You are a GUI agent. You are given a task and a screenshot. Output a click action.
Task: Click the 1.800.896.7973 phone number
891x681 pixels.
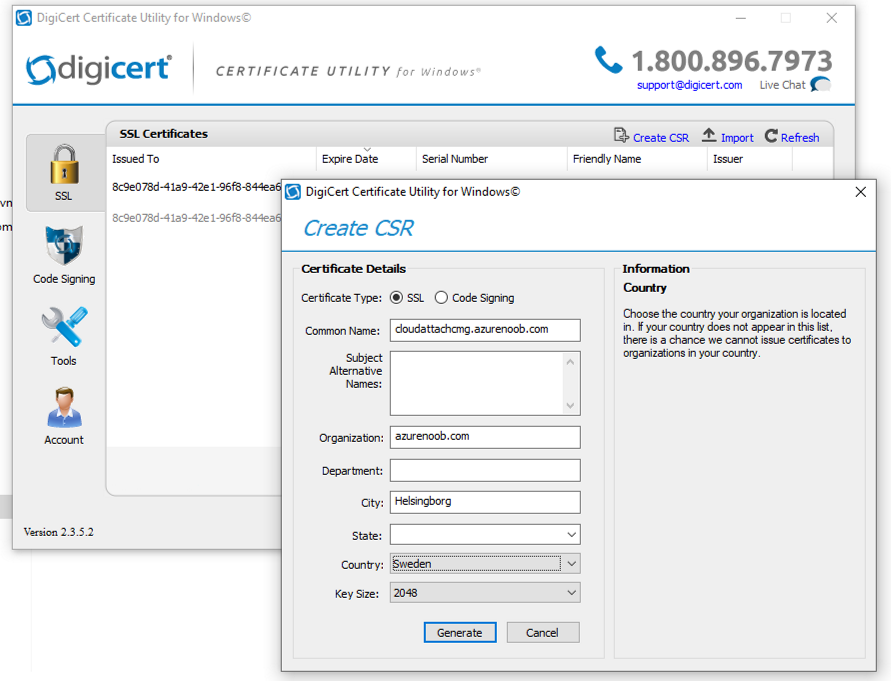coord(732,61)
